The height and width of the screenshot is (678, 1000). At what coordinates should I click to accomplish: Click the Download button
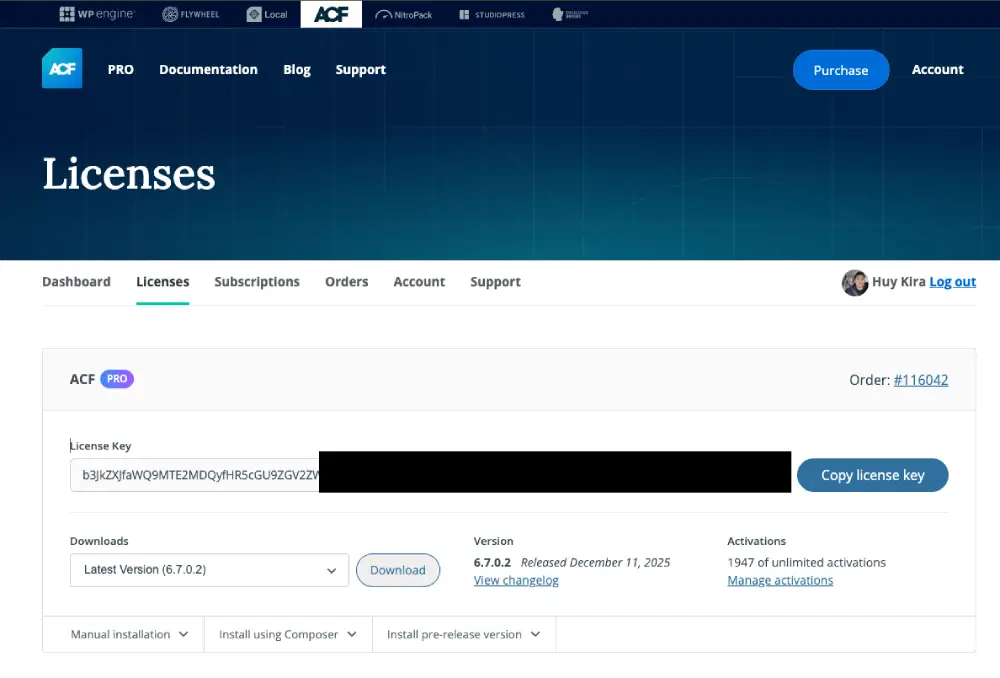pyautogui.click(x=397, y=570)
